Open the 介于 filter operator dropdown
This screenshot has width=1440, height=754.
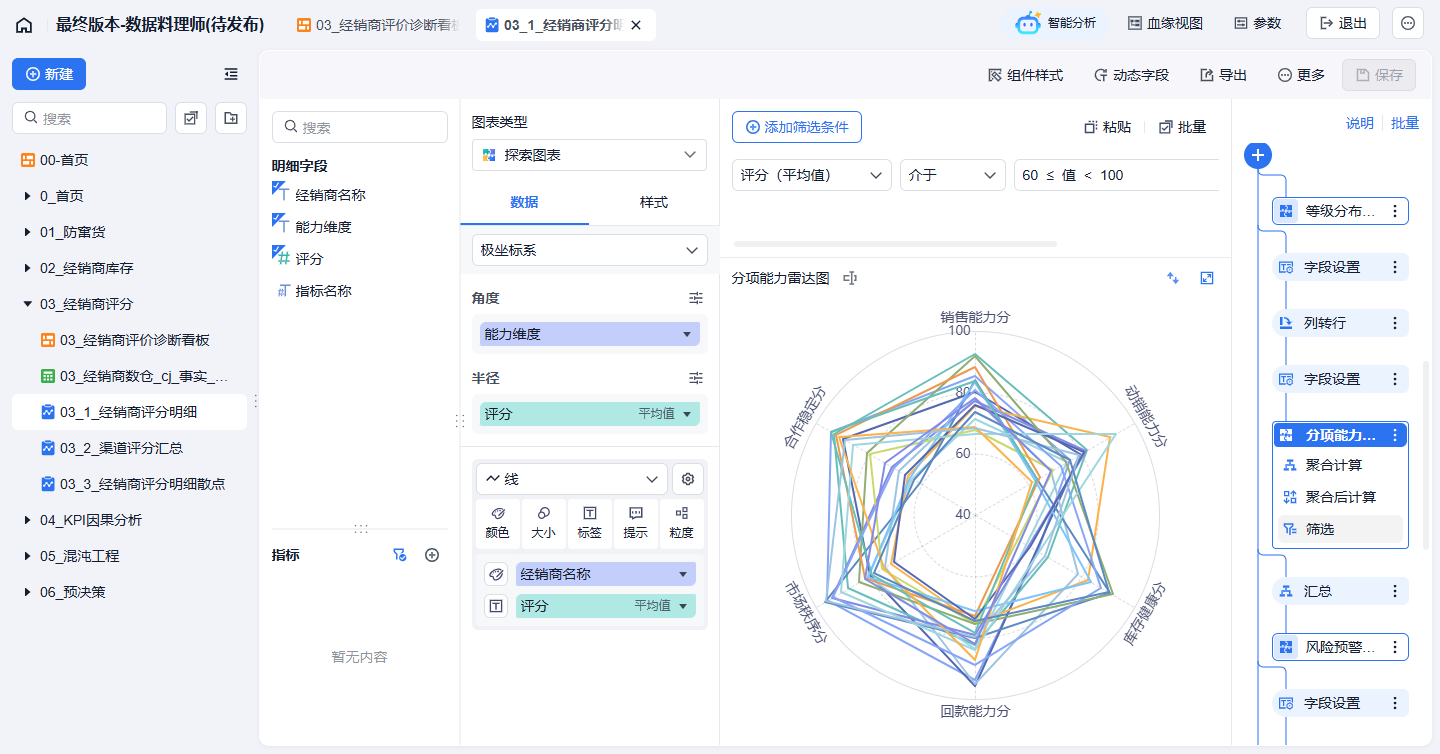point(952,175)
